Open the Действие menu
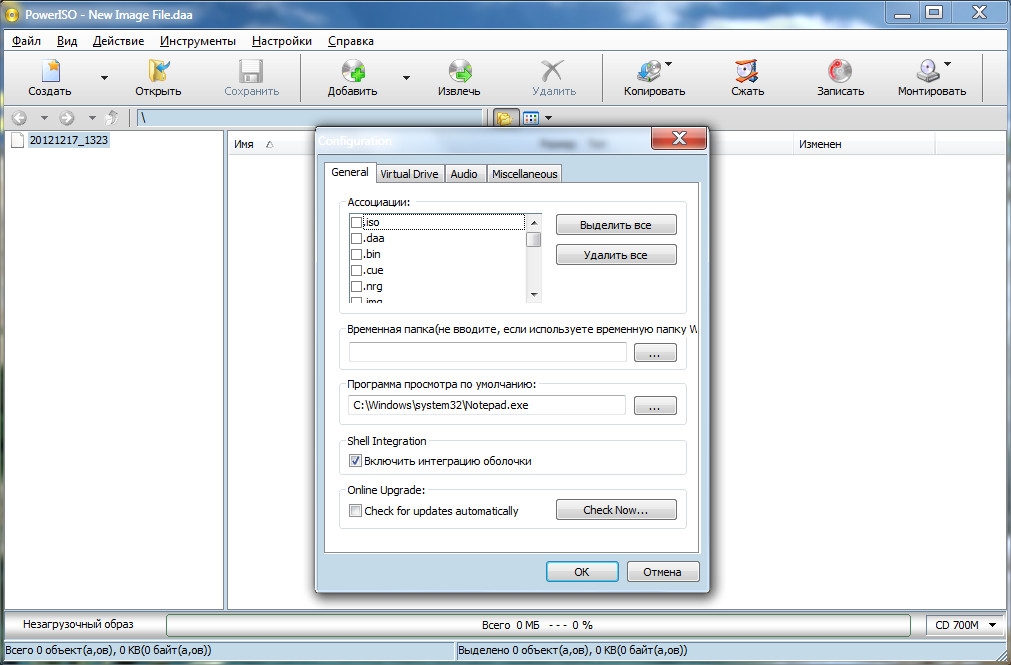 coord(119,41)
